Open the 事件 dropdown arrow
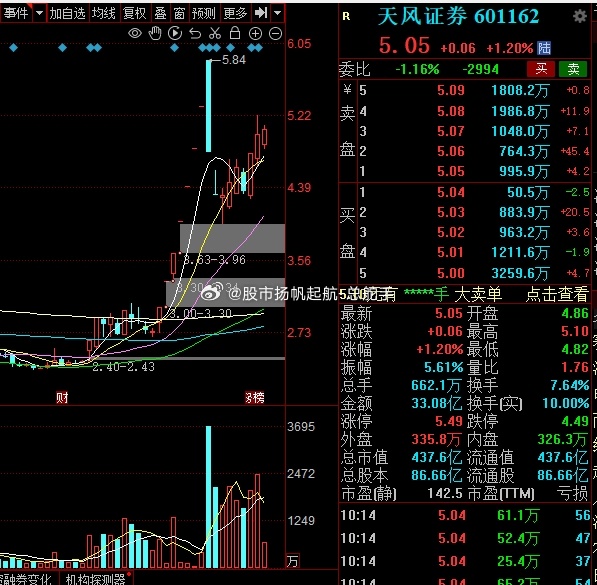597x585 pixels. (x=39, y=13)
